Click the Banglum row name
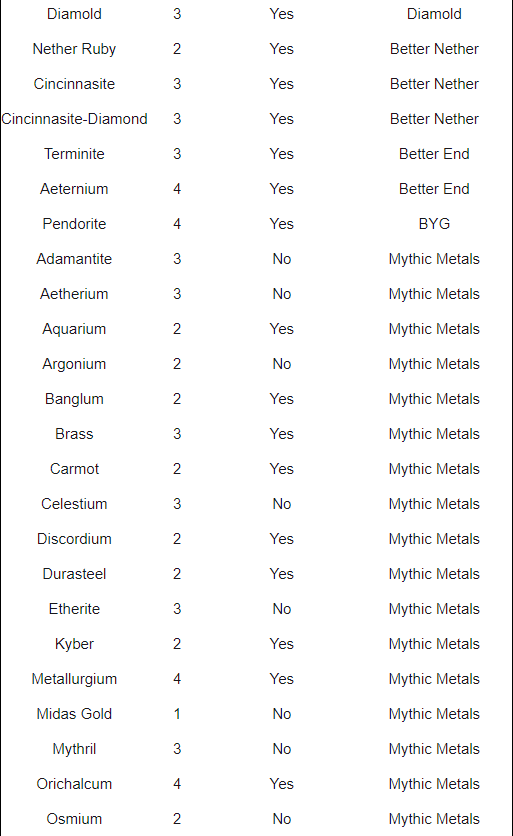Viewport: 513px width, 836px height. coord(74,399)
